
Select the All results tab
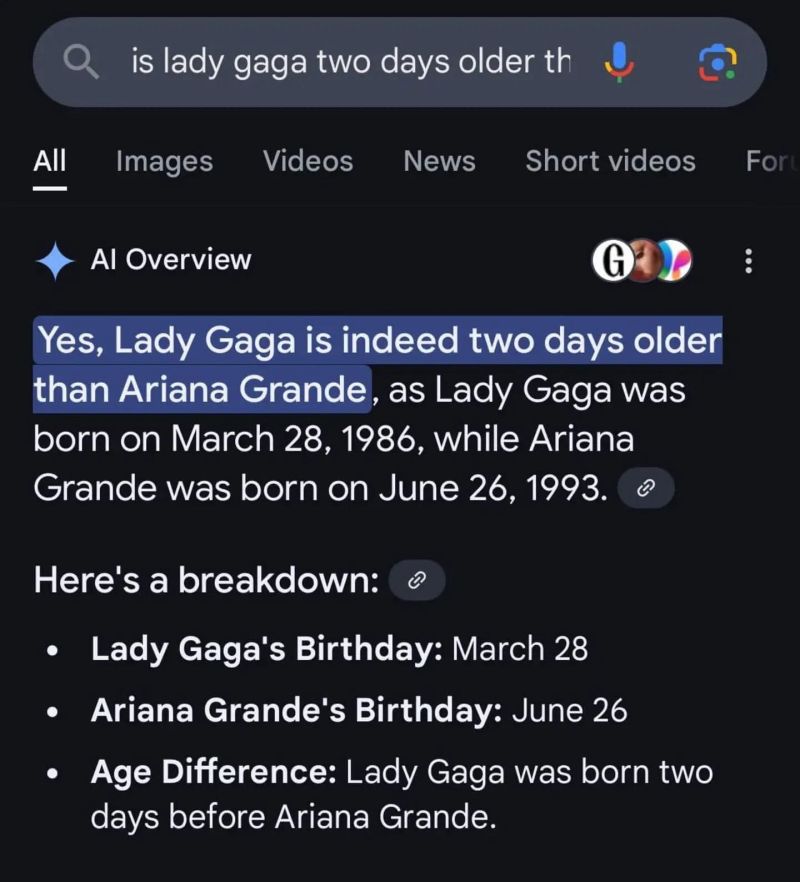pos(48,162)
